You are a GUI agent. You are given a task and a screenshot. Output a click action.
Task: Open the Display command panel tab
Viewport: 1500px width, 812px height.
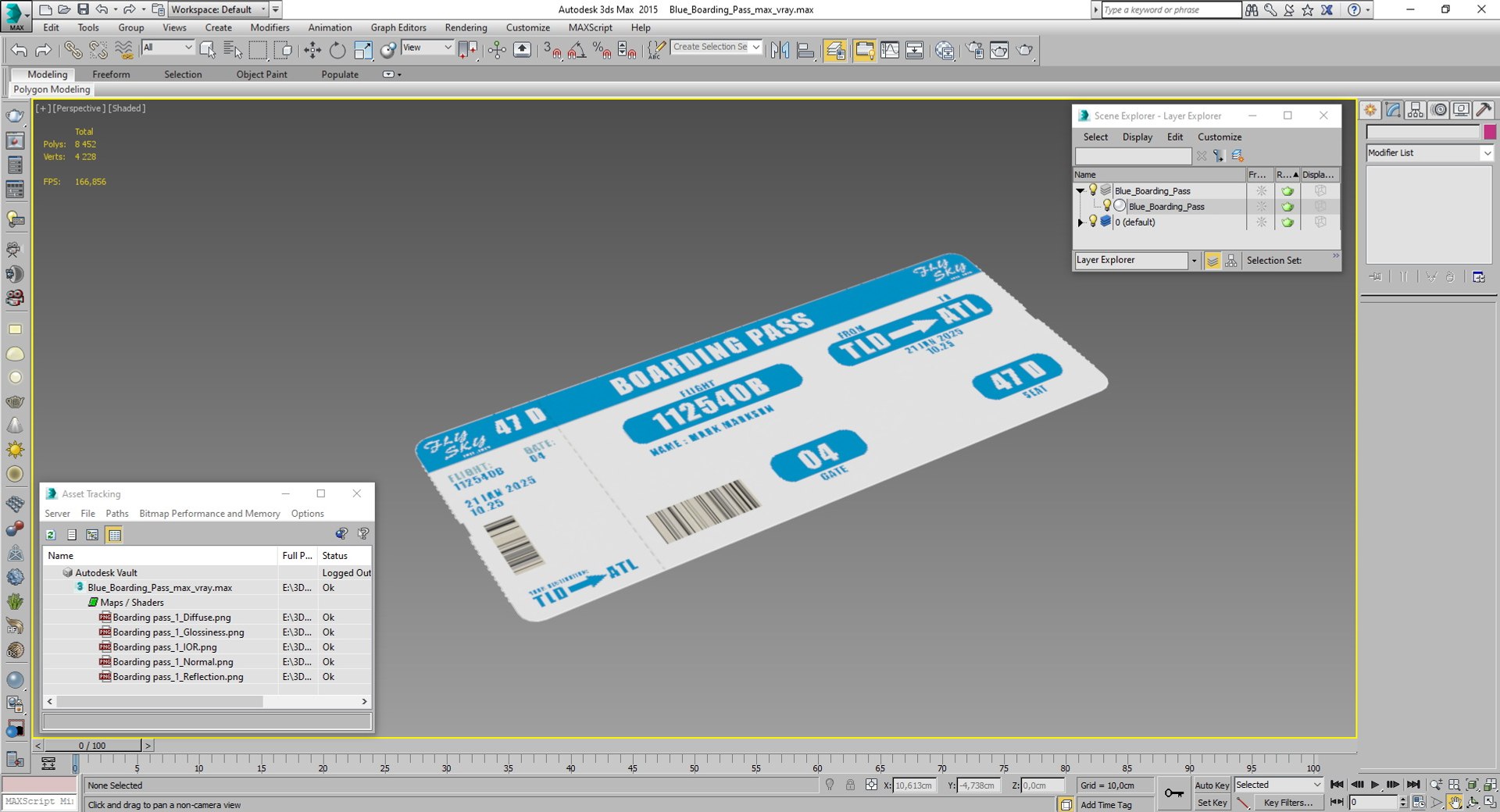click(x=1462, y=110)
